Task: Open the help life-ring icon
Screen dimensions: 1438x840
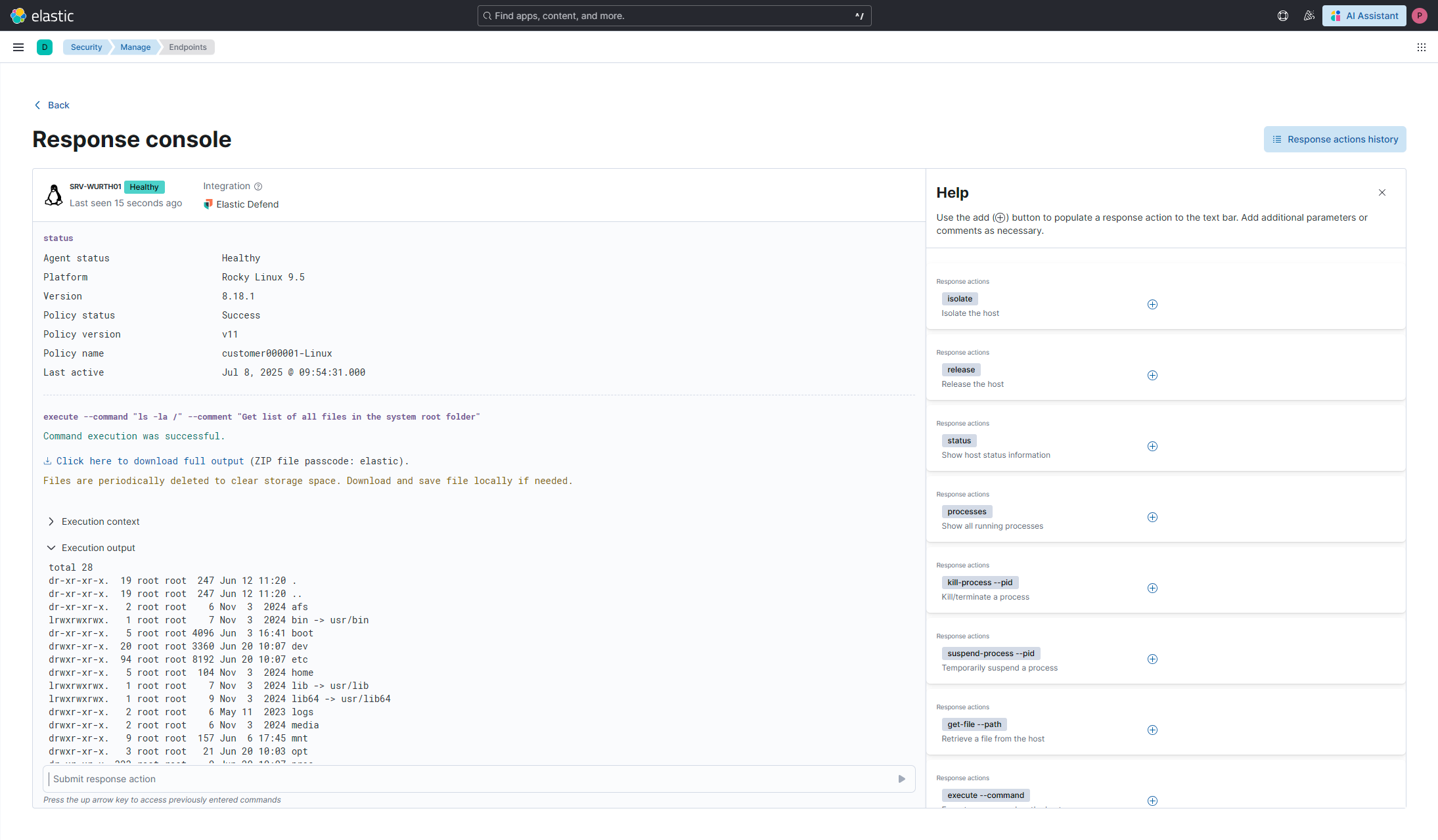Action: 1283,15
